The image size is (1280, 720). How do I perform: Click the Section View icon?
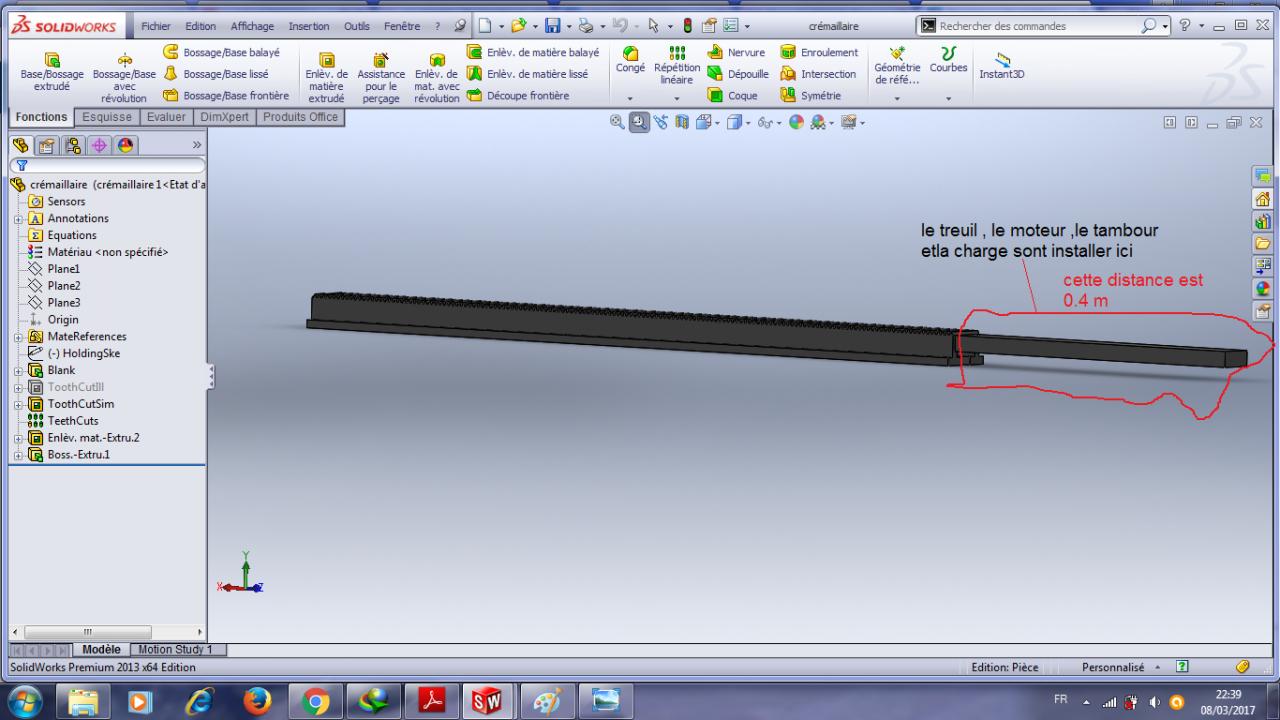pos(683,122)
